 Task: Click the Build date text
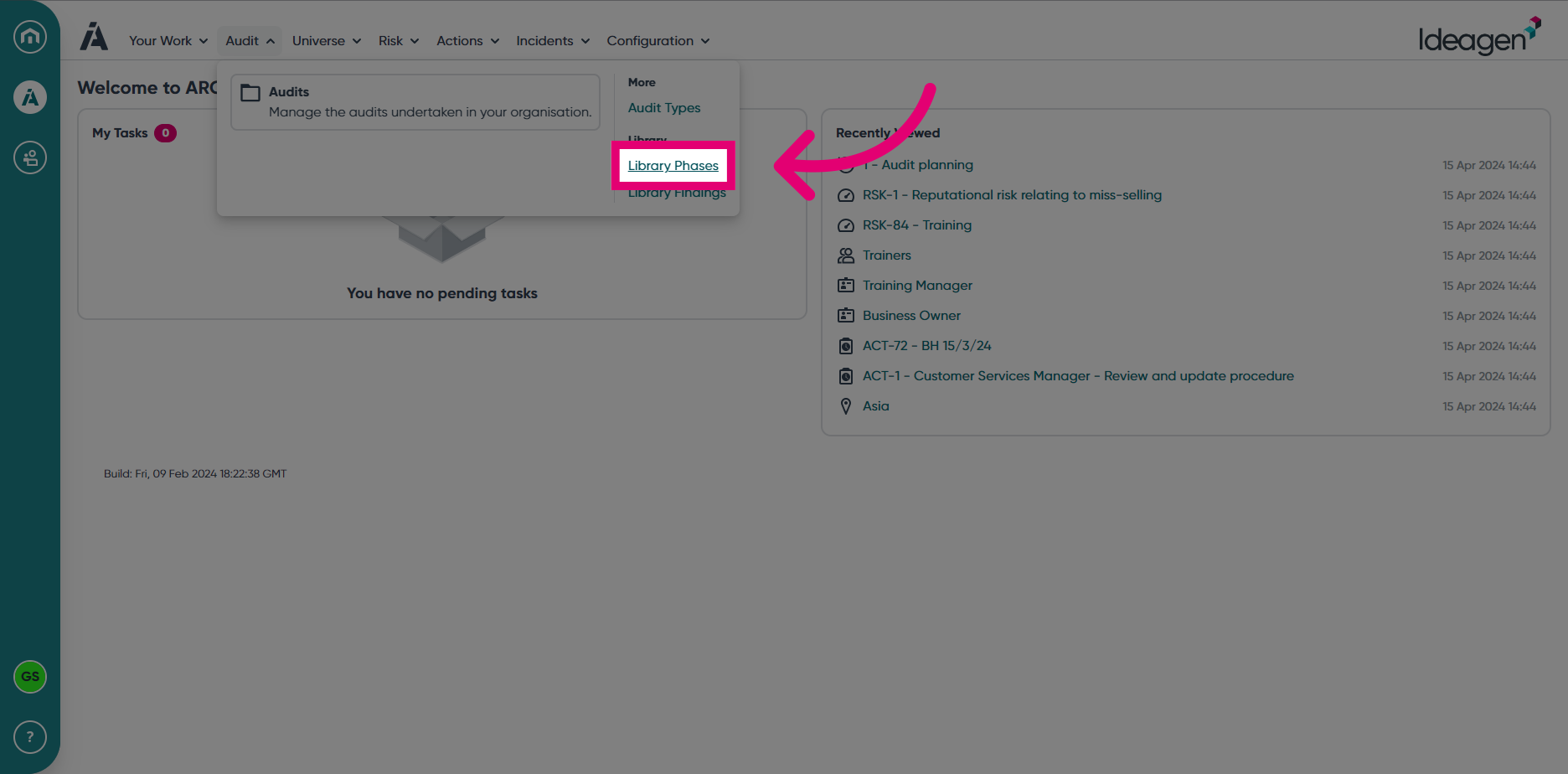[195, 474]
